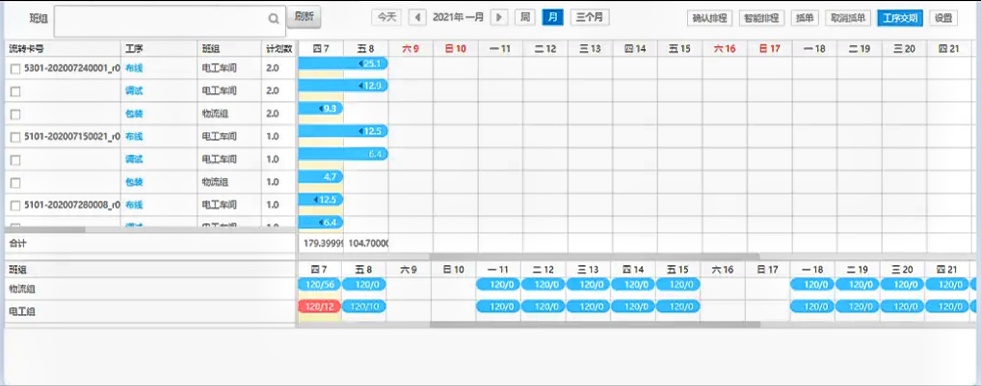Check the box for 5301-202007240001 row

coord(16,68)
